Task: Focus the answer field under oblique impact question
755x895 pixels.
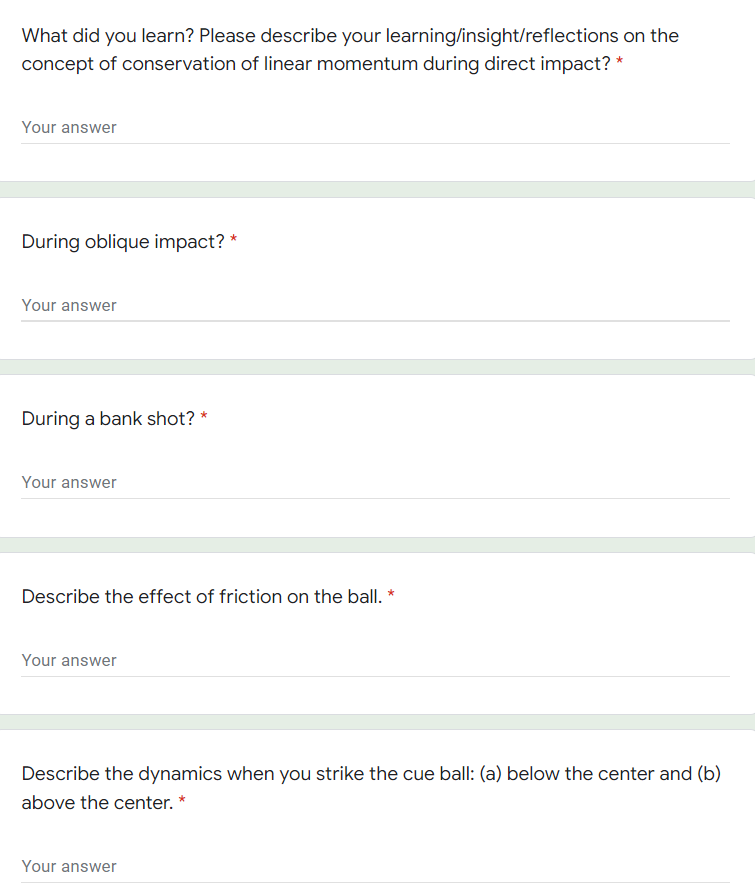Action: point(376,305)
